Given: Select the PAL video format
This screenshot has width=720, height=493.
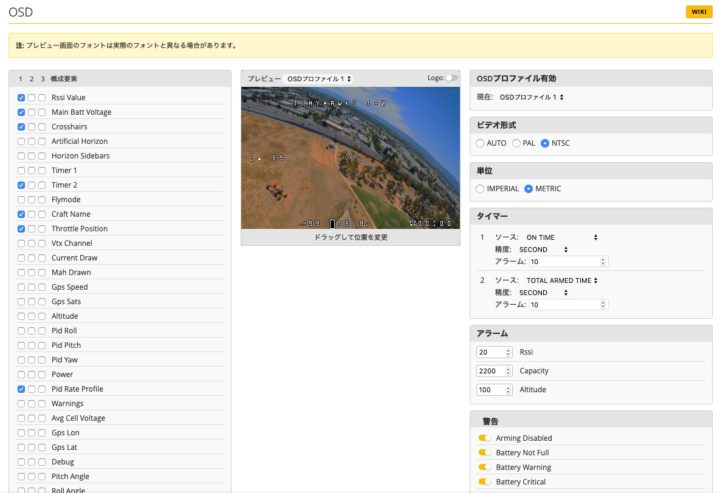Looking at the screenshot, I should coord(517,143).
